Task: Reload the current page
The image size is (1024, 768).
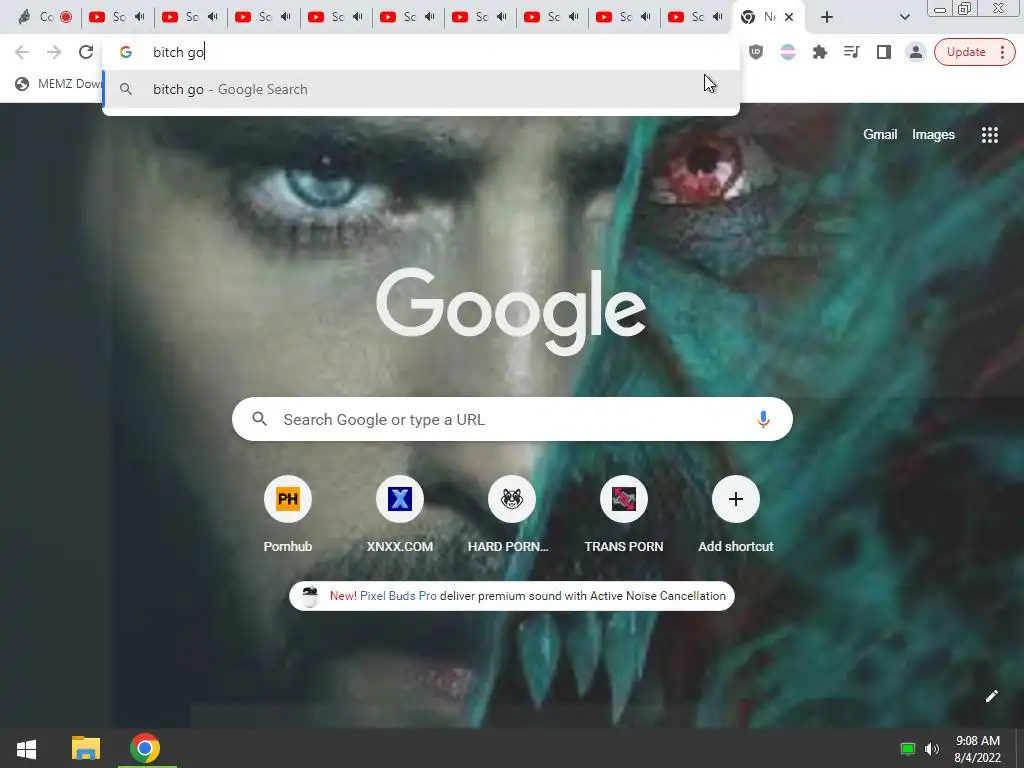Action: (86, 52)
